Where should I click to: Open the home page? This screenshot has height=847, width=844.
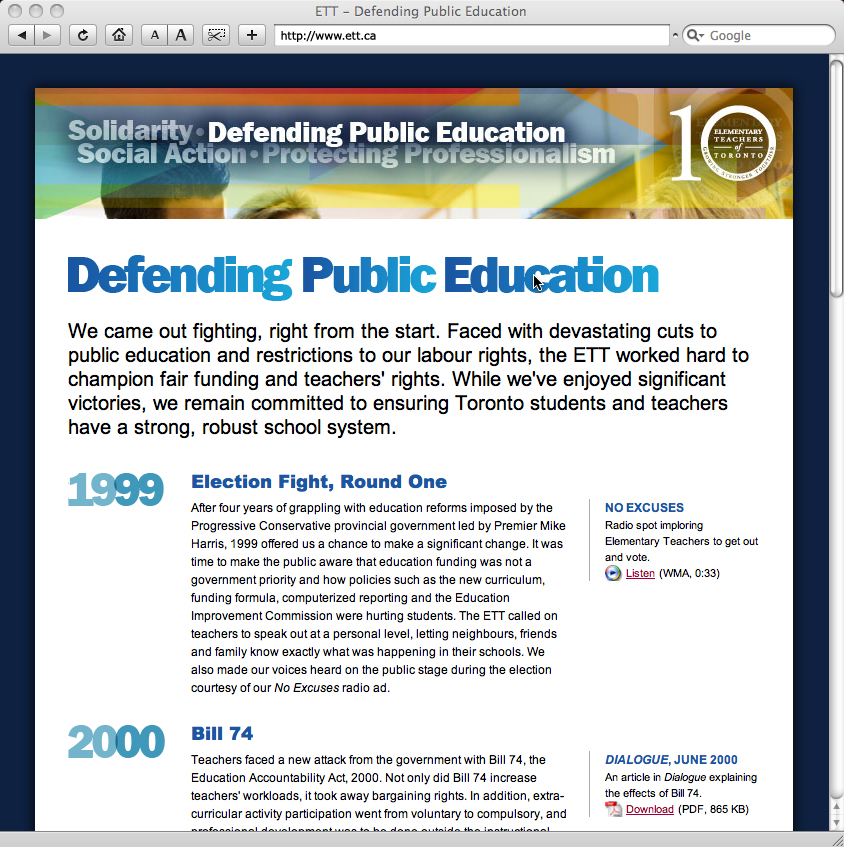coord(119,36)
